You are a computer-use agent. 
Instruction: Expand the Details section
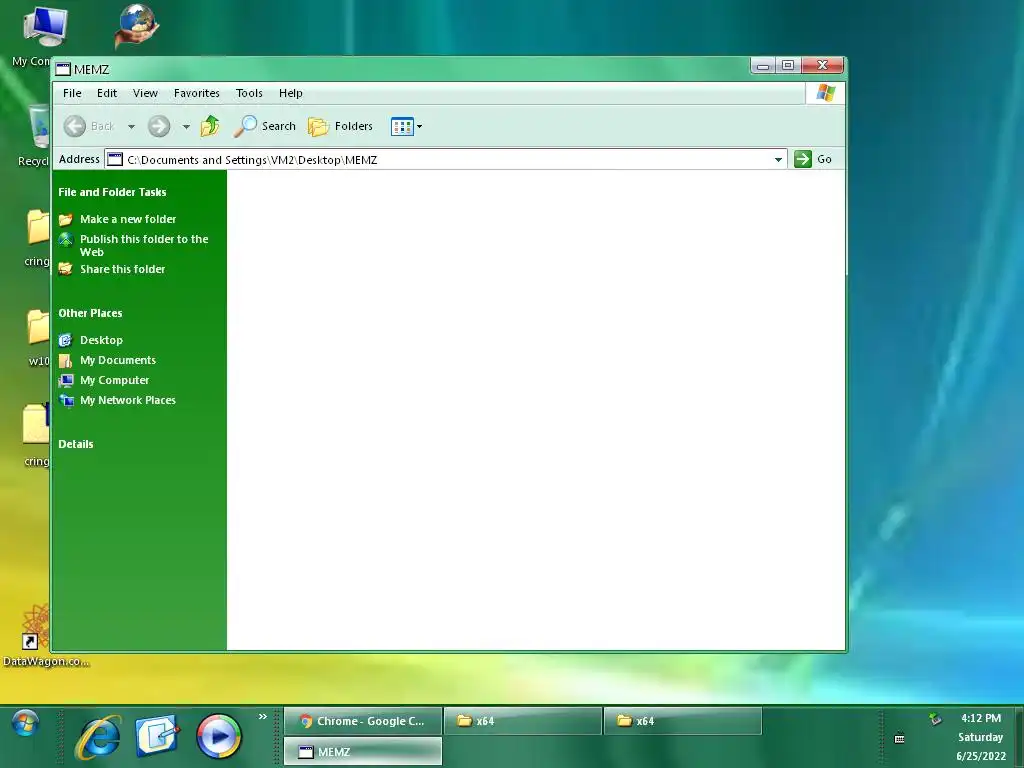coord(76,444)
